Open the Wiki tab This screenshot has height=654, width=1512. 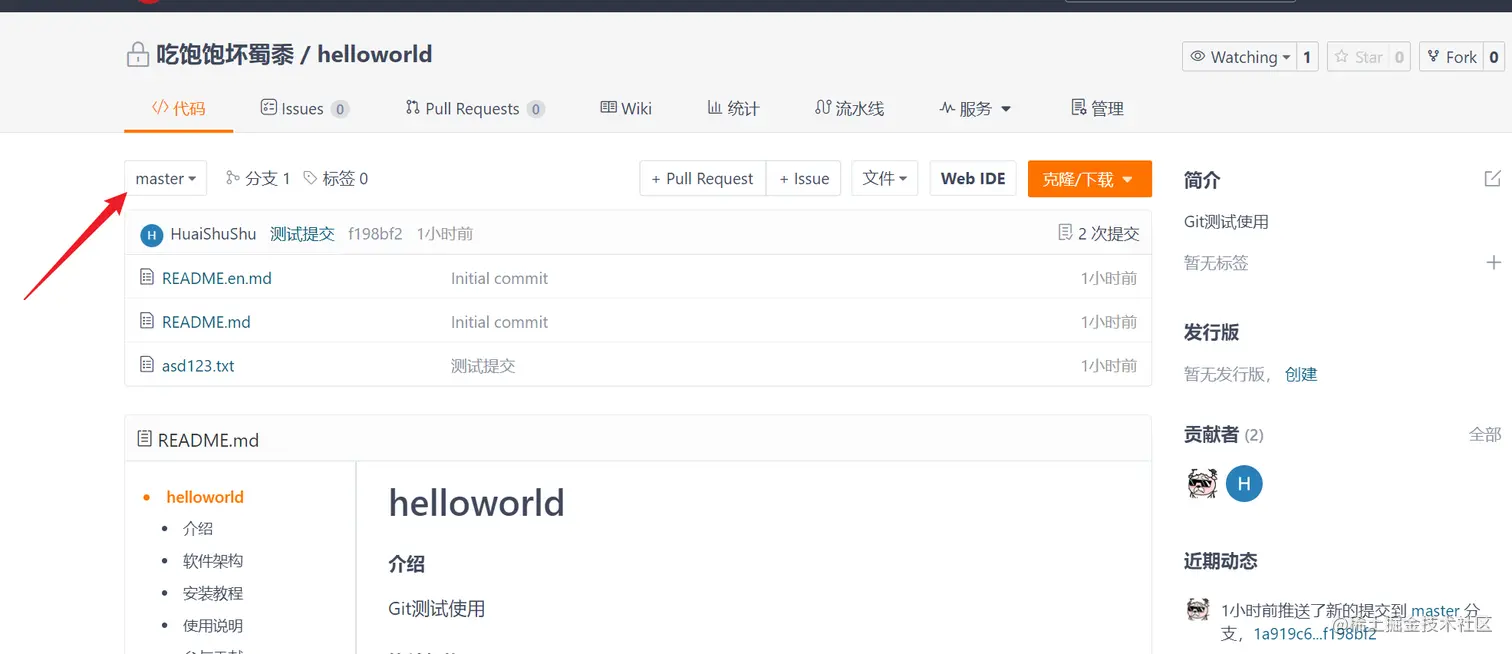(626, 108)
